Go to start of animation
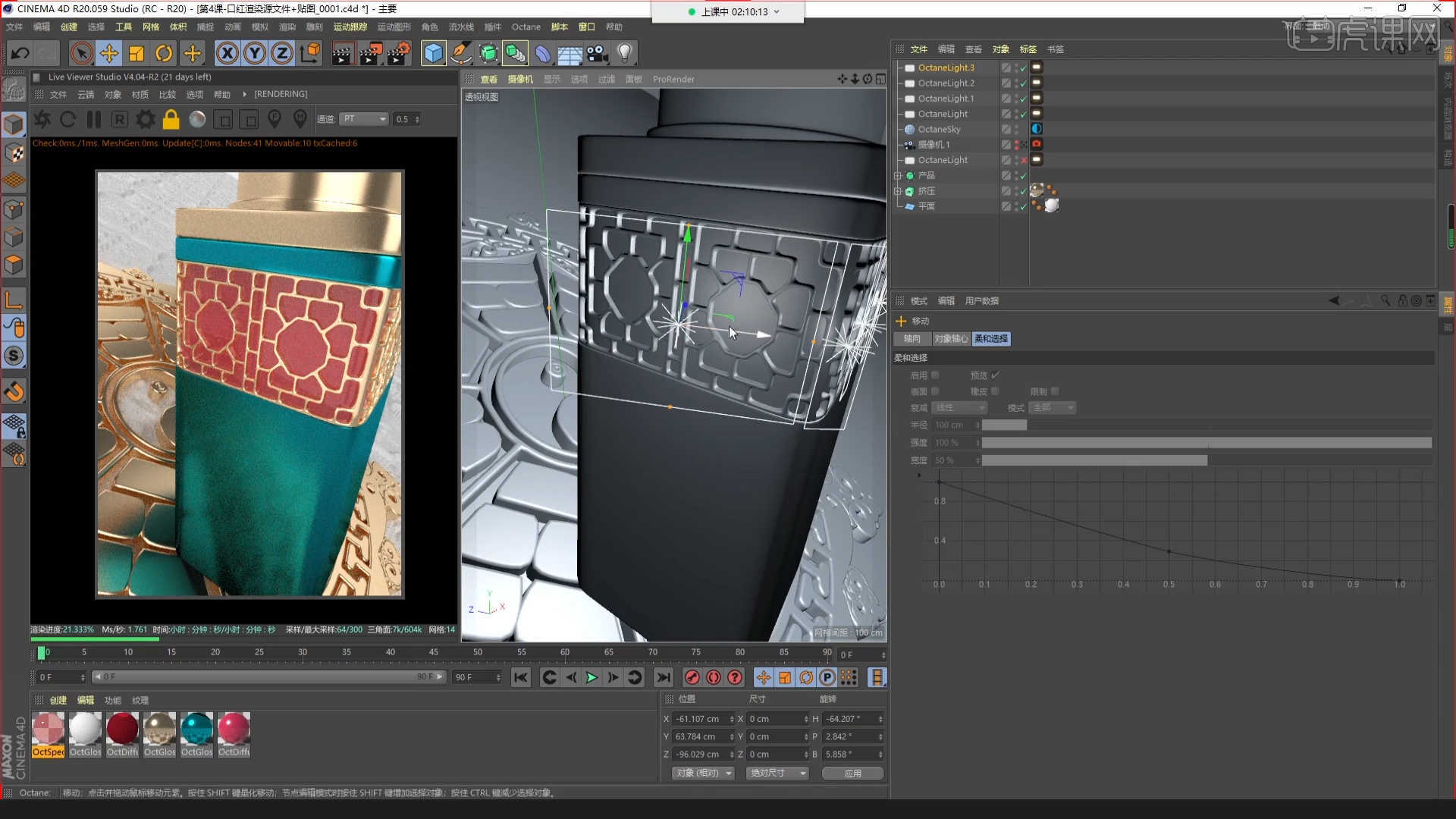This screenshot has width=1456, height=819. pos(520,678)
